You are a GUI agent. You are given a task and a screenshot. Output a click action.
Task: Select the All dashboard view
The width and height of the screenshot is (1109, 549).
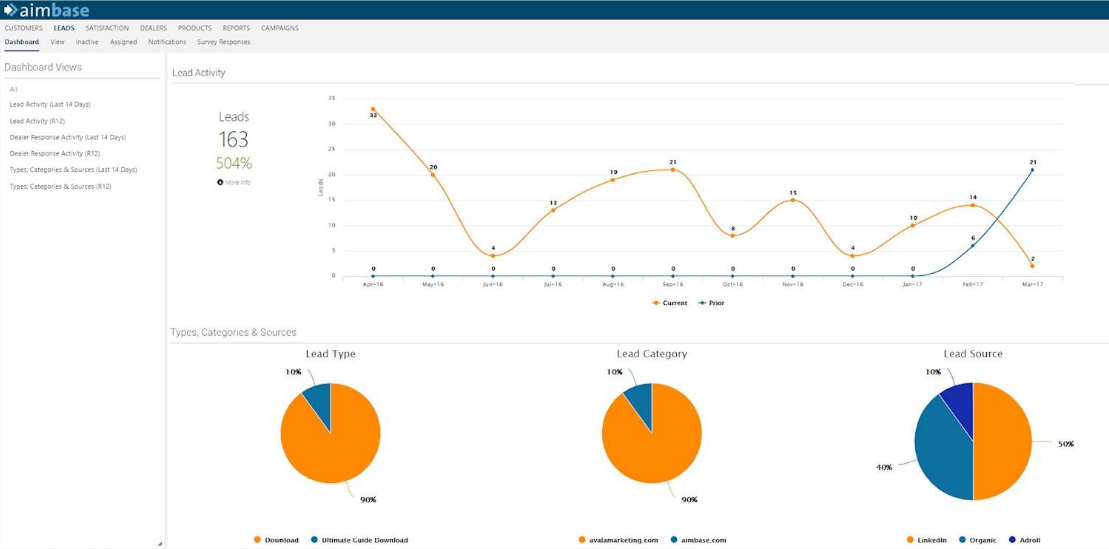coord(13,89)
